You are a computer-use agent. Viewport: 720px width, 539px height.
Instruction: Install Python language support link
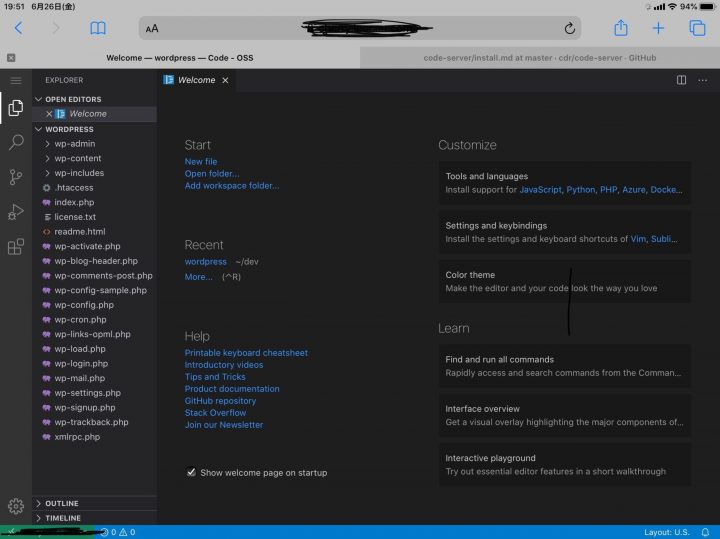coord(580,190)
